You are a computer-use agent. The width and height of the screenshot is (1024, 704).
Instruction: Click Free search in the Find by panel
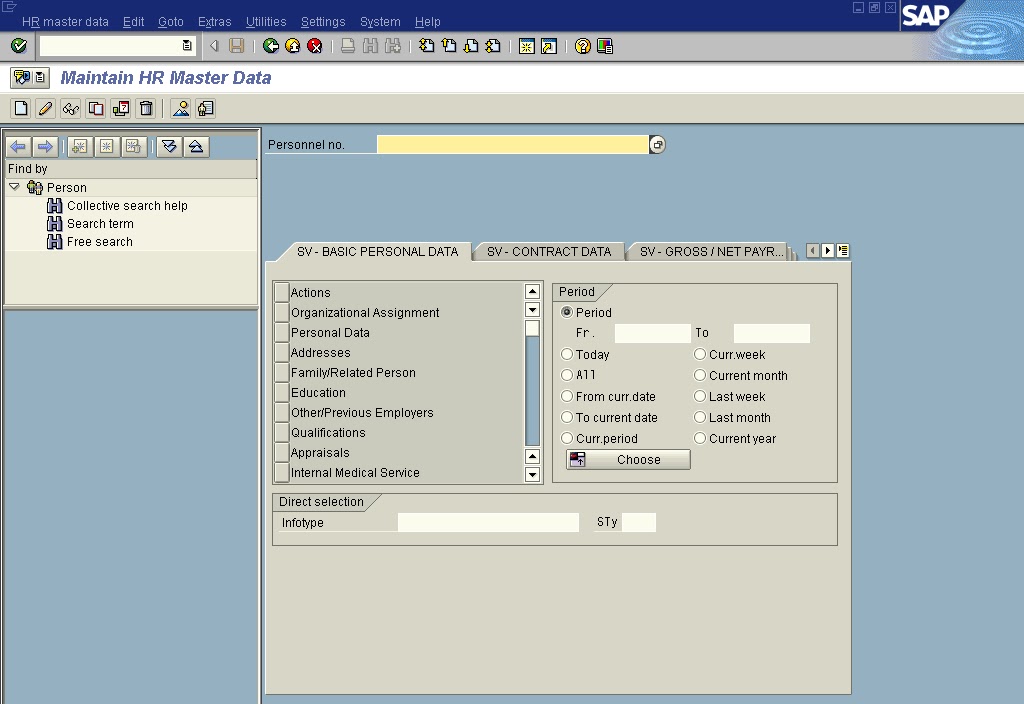(x=98, y=240)
